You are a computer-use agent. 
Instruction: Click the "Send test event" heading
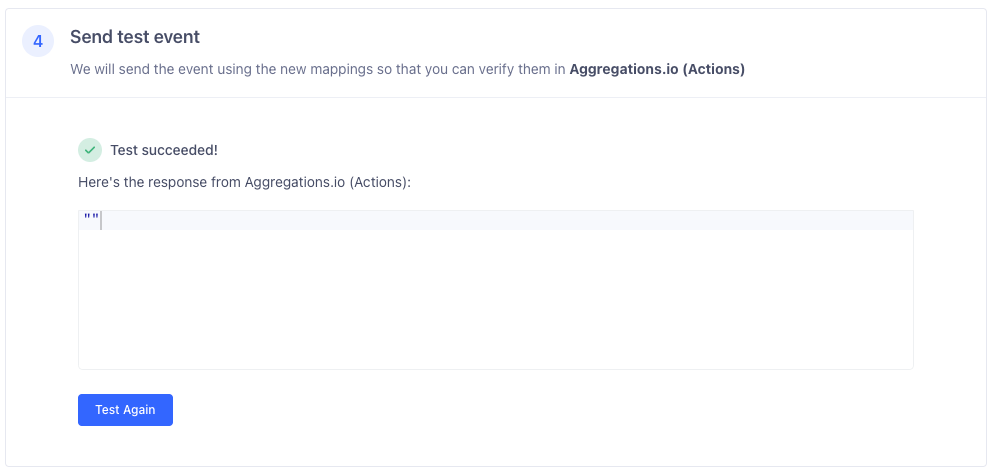(135, 37)
